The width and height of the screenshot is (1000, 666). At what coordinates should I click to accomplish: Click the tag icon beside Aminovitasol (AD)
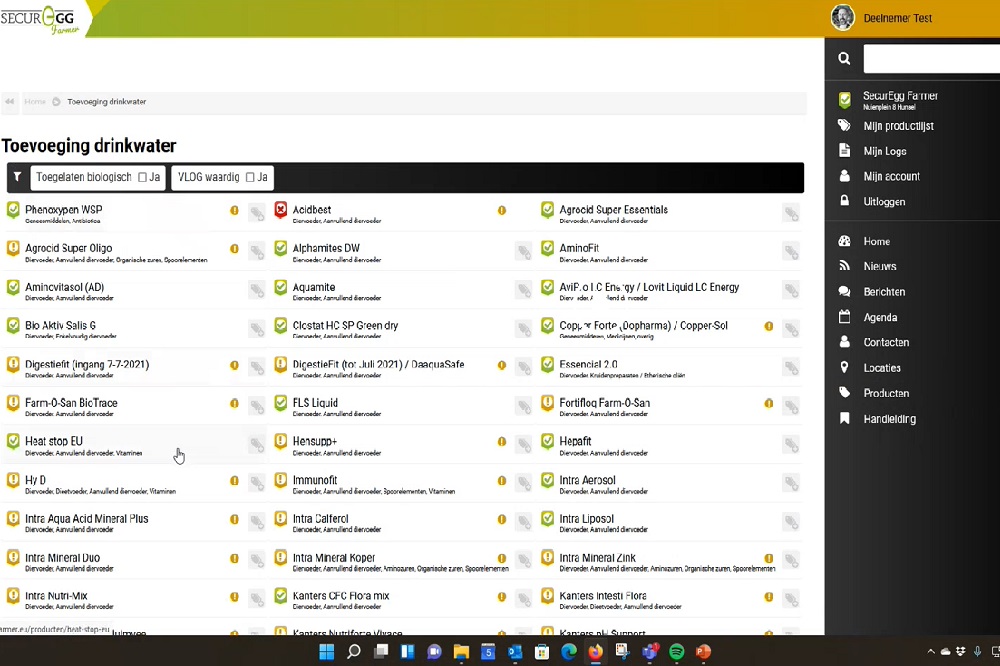coord(256,291)
